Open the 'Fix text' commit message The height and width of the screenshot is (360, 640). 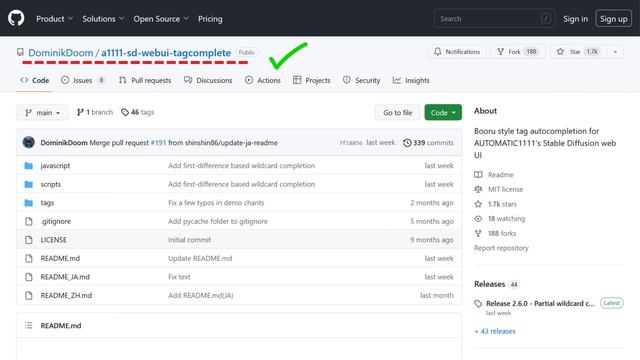point(179,277)
